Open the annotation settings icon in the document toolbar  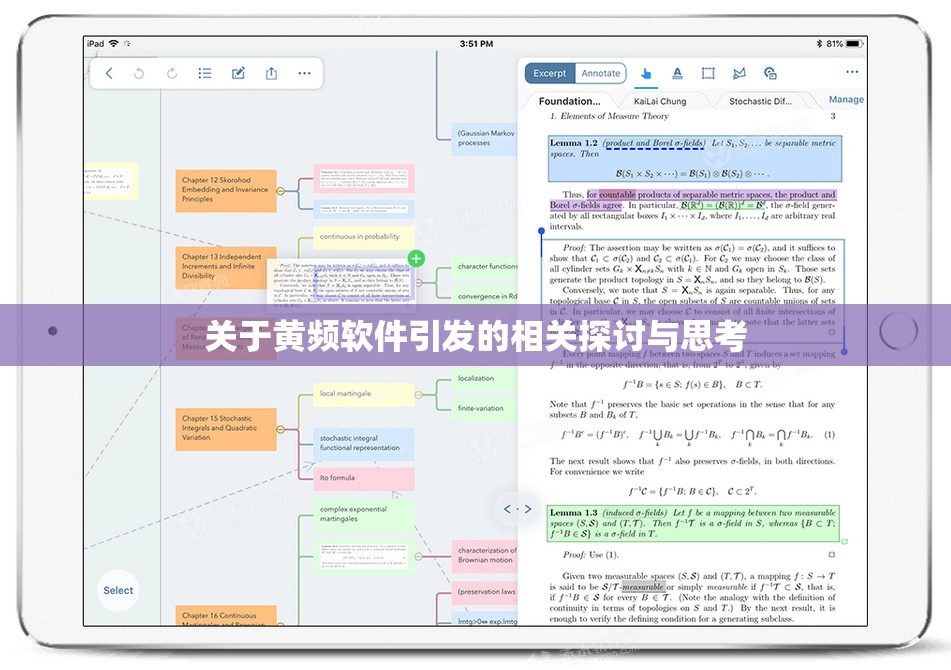[x=770, y=73]
